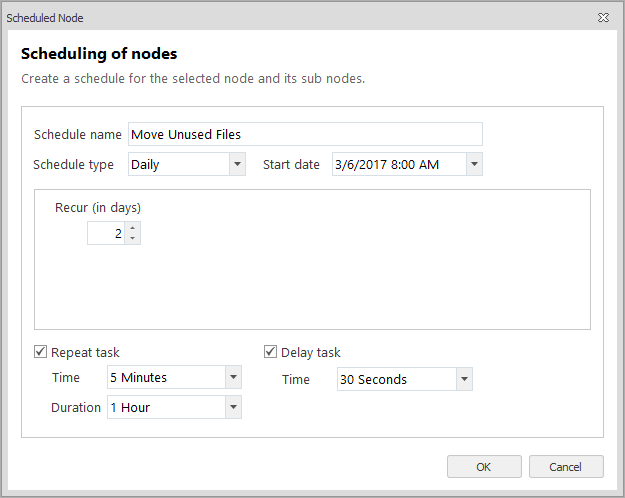
Task: Decrease Recur days with down arrow
Action: (133, 238)
